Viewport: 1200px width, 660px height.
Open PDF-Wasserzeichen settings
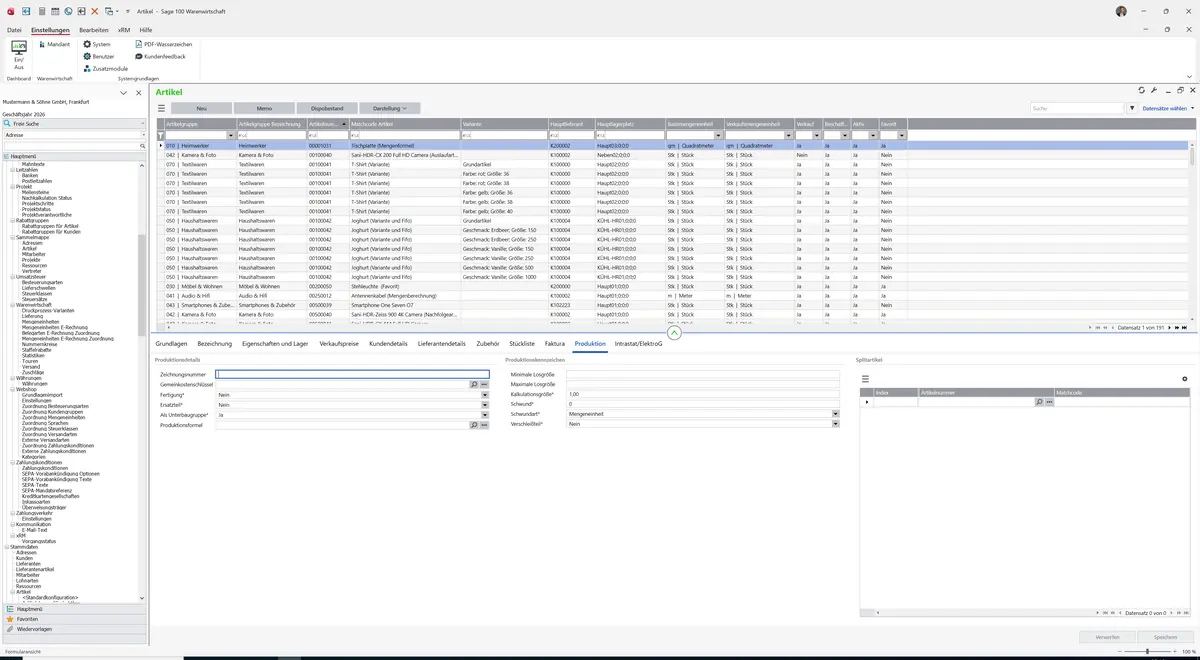pyautogui.click(x=163, y=44)
